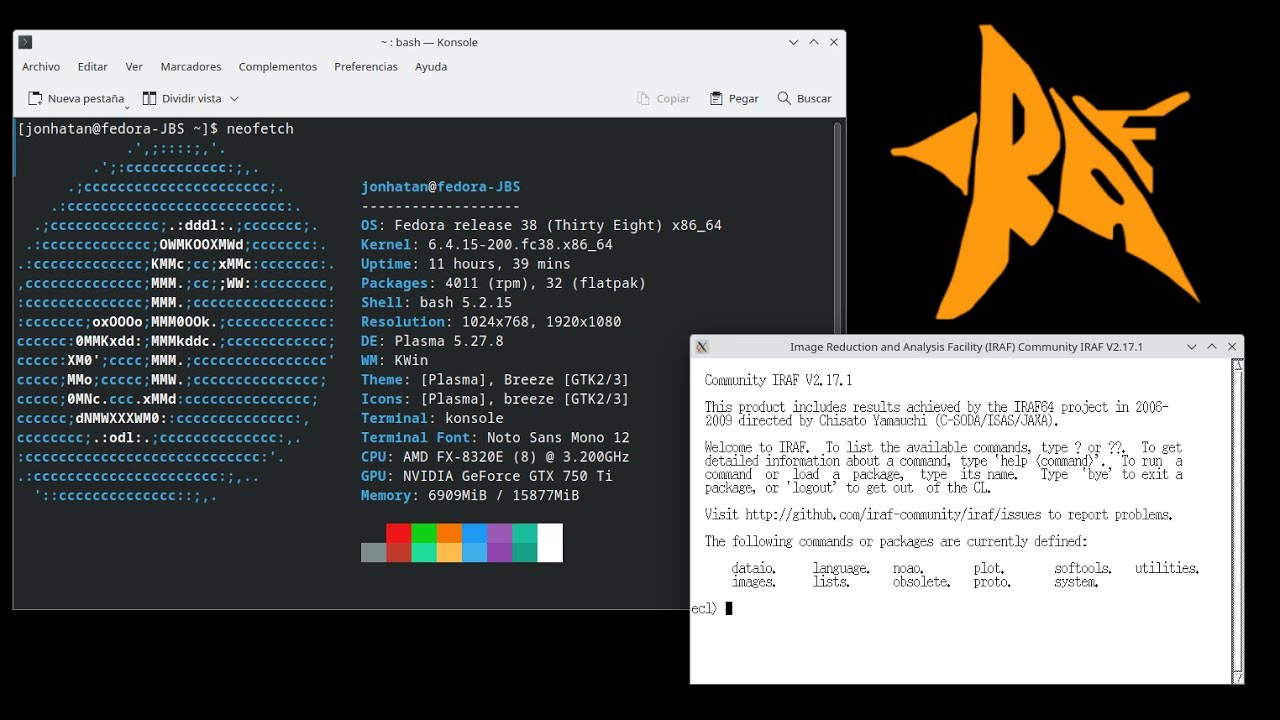Click the green neofetch color block
The image size is (1280, 720).
(x=424, y=533)
